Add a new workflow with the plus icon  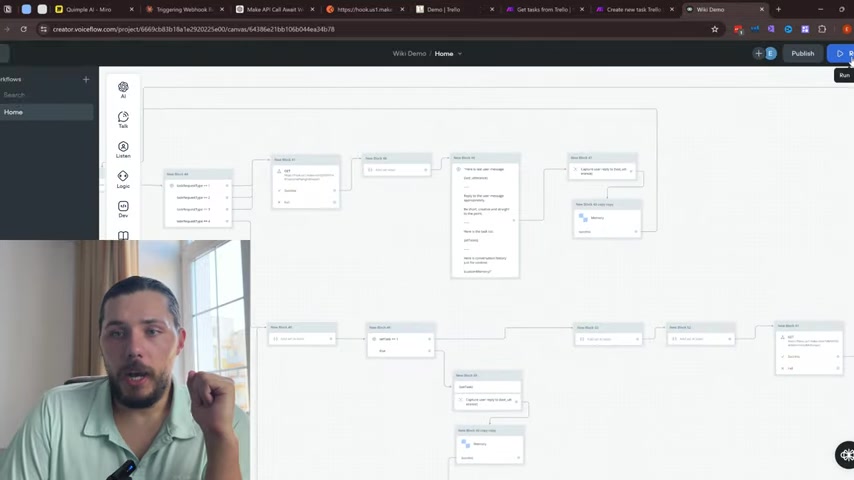(86, 80)
